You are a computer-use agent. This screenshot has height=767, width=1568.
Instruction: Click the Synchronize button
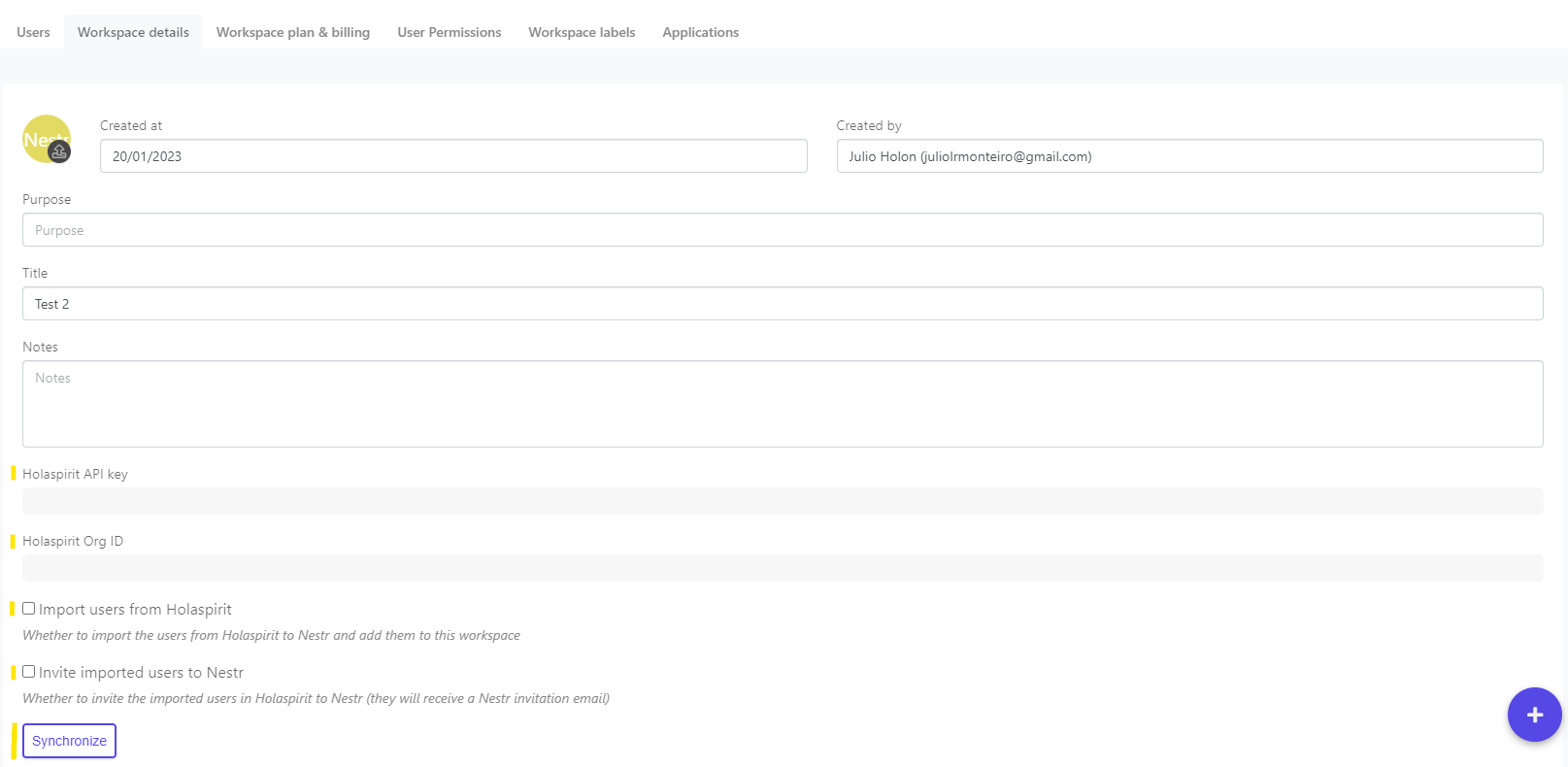click(x=69, y=741)
